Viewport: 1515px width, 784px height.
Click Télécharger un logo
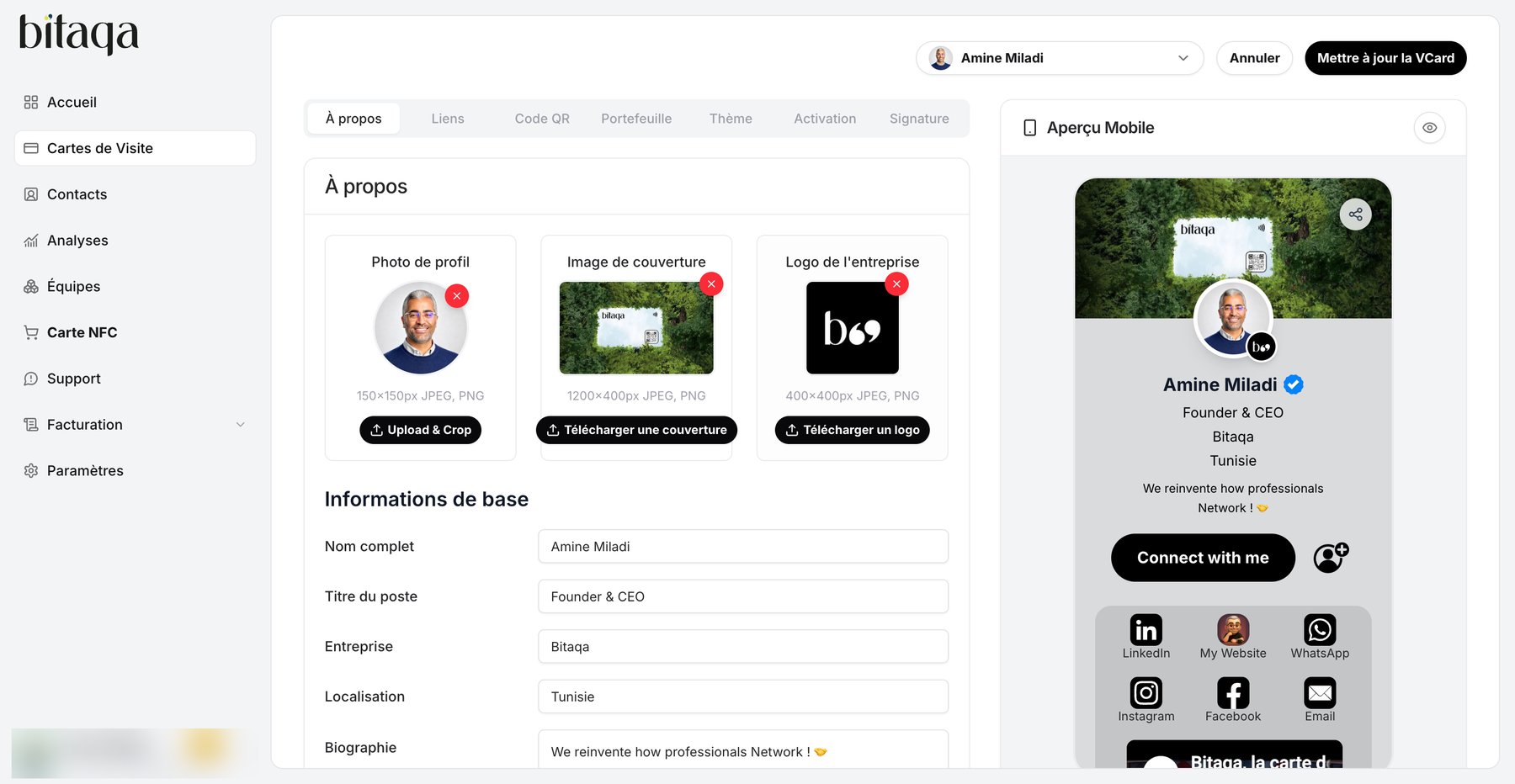point(852,430)
